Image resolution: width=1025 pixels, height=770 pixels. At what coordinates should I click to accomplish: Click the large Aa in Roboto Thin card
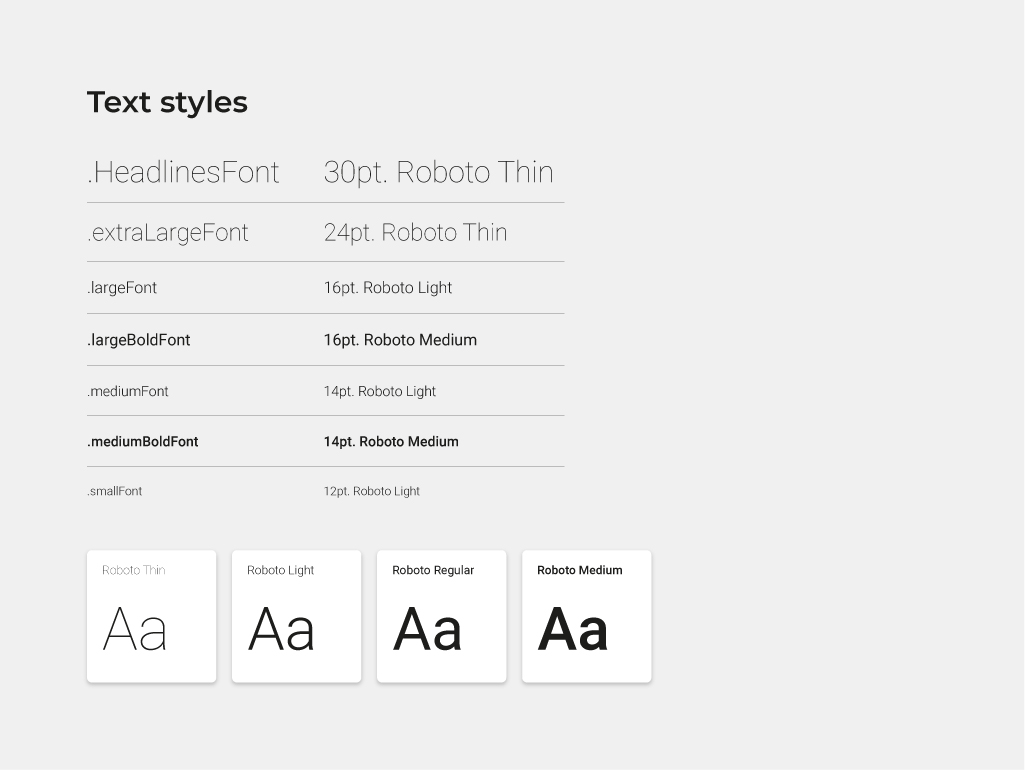click(133, 628)
